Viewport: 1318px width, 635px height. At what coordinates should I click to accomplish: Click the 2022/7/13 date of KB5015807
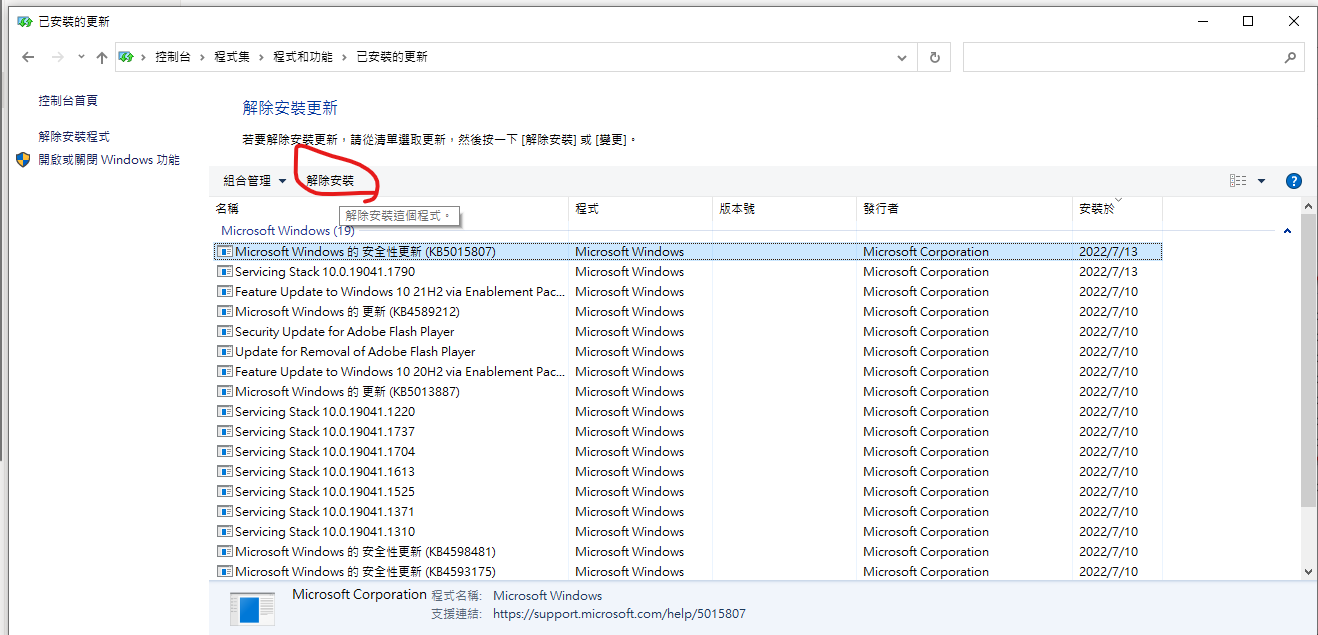[x=1108, y=252]
